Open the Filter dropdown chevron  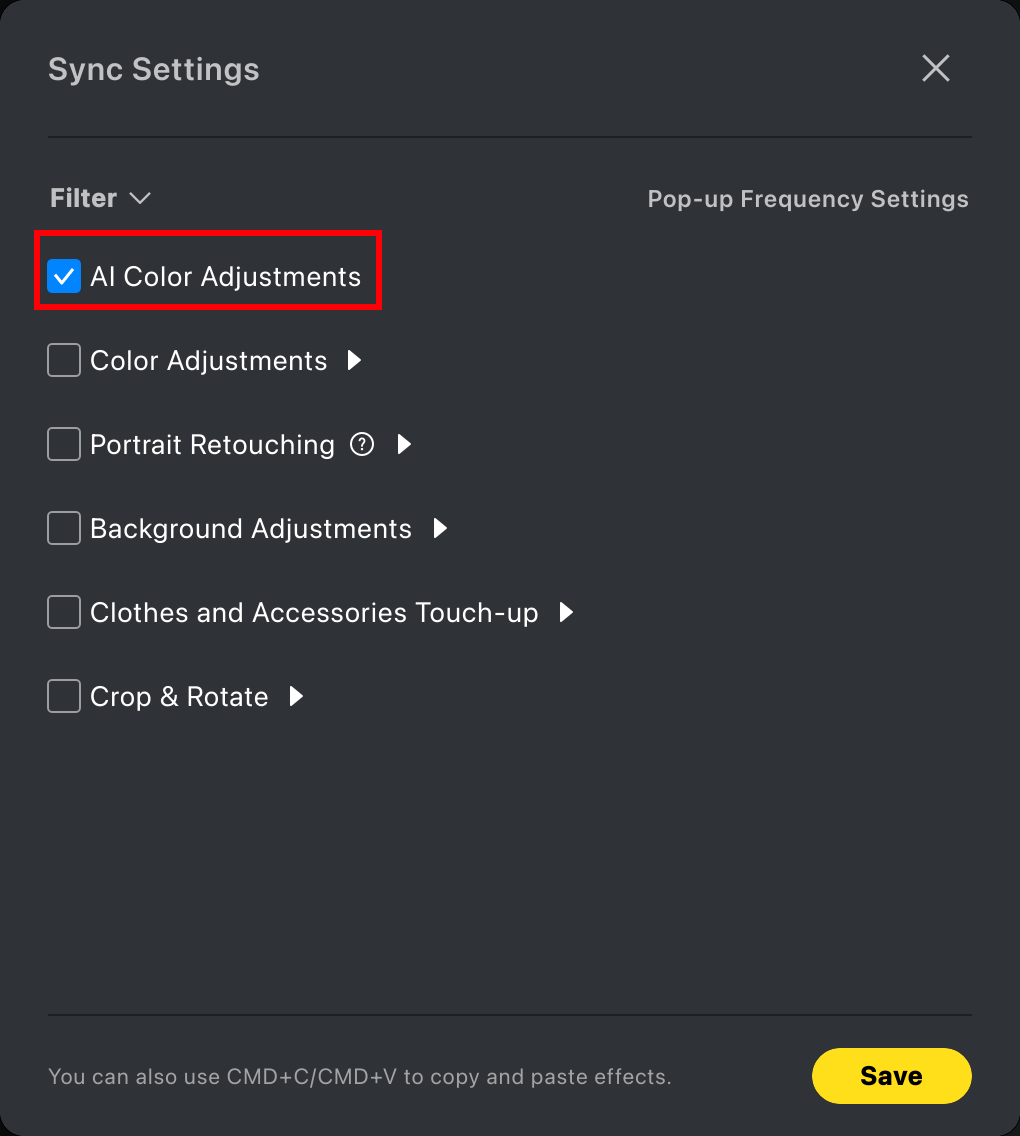click(140, 199)
